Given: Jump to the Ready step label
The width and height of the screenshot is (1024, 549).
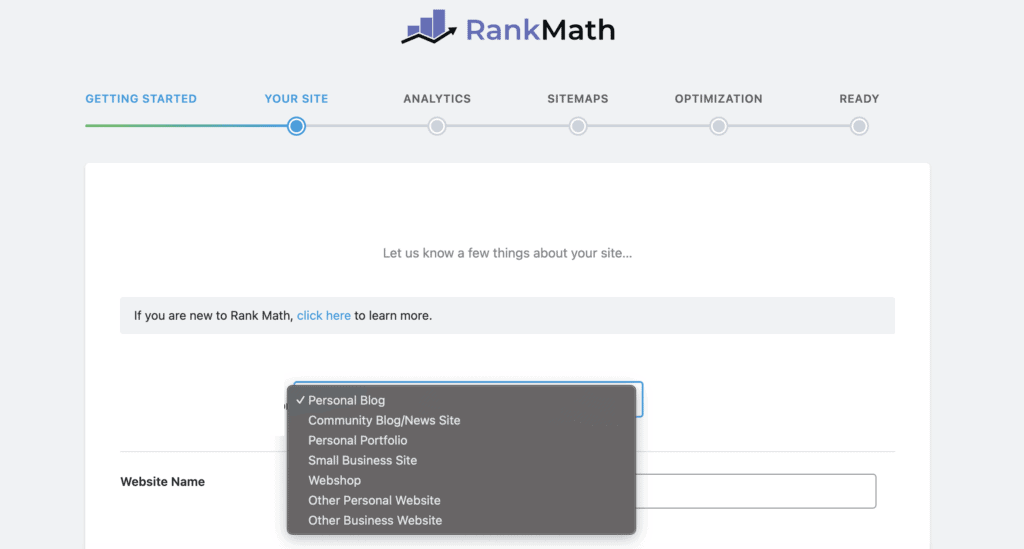Looking at the screenshot, I should tap(859, 99).
